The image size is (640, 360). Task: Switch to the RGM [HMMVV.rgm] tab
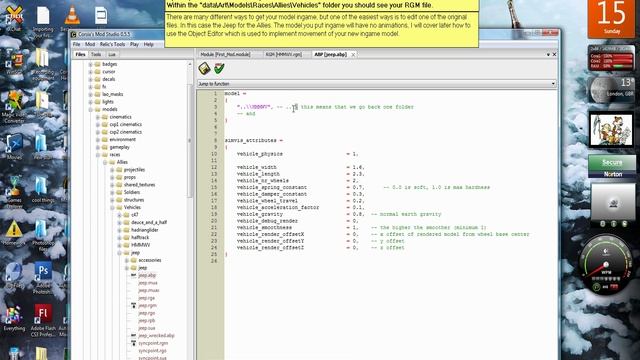(x=284, y=54)
